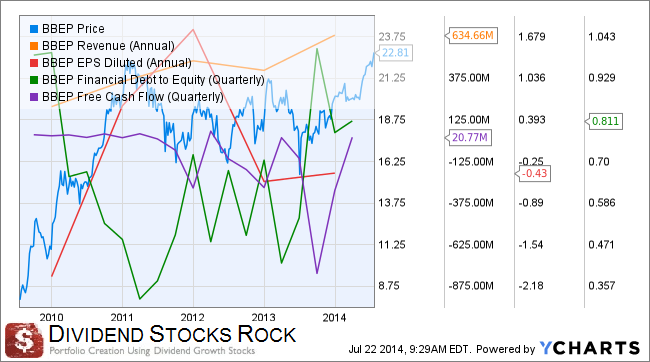
Task: Click the 2013 x-axis label
Action: (264, 318)
